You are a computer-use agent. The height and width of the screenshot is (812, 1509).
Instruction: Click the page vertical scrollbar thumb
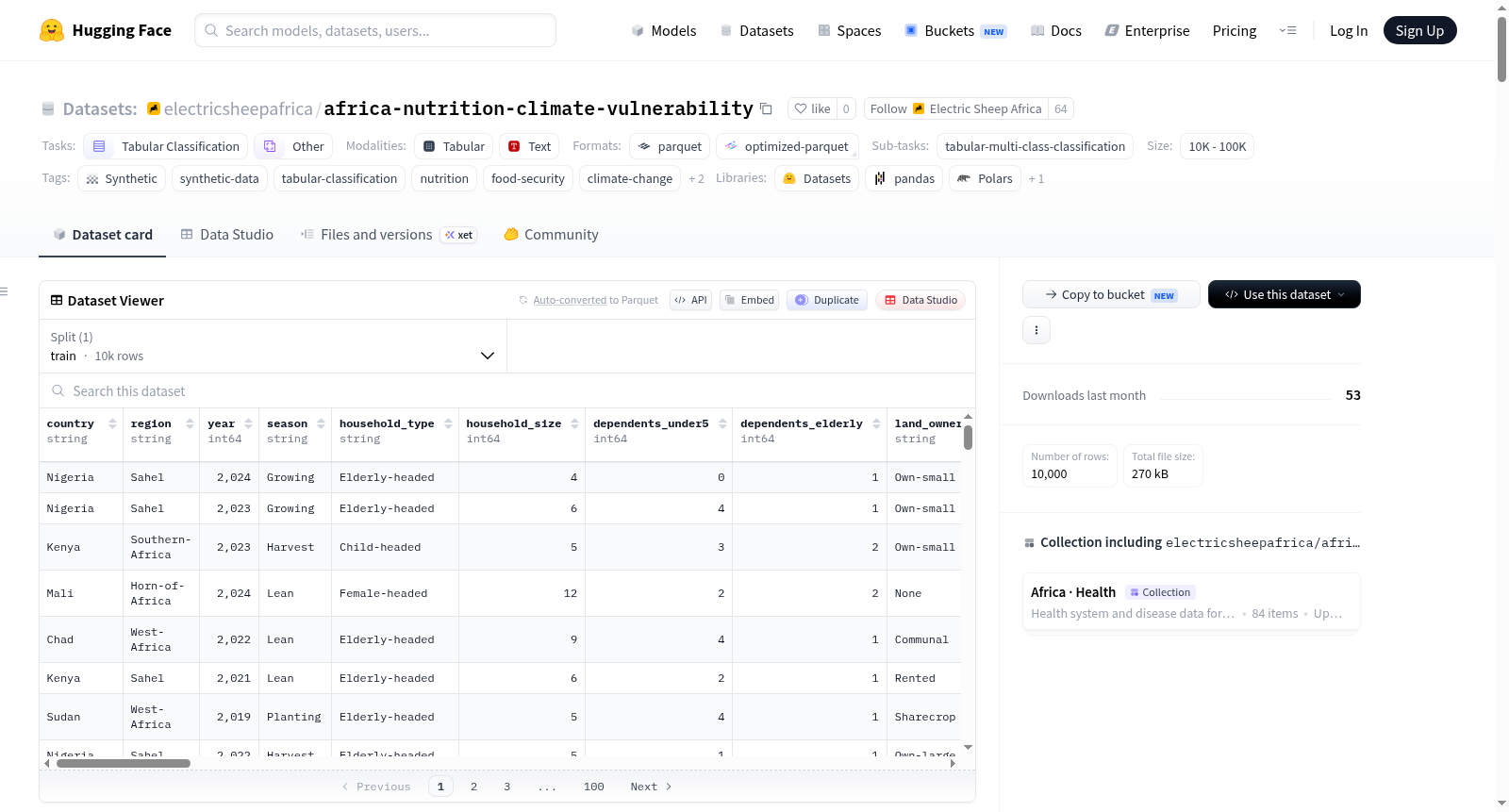tap(1501, 49)
